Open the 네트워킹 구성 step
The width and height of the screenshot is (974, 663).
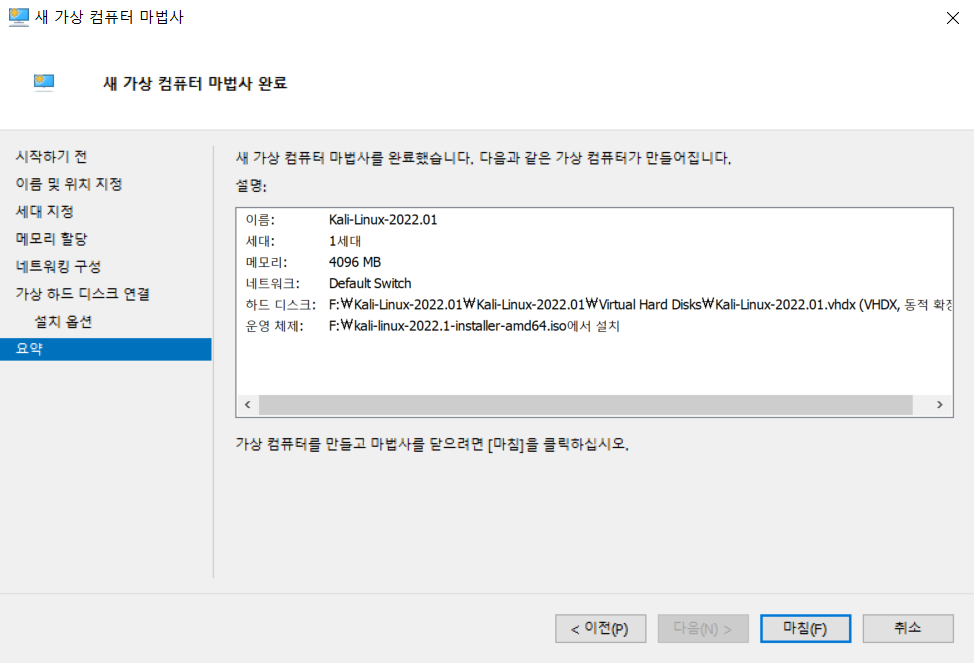click(x=58, y=266)
